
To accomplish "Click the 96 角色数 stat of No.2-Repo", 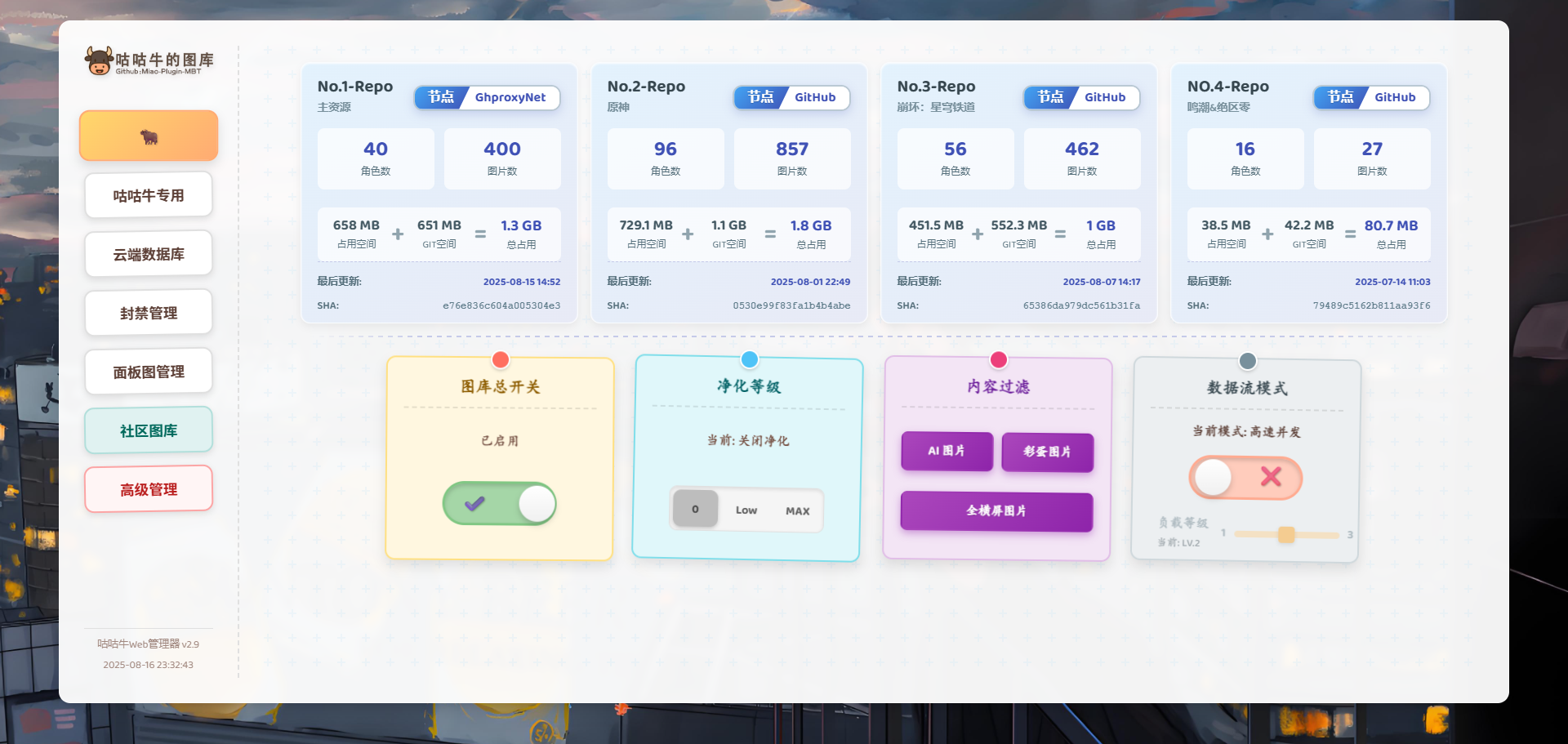I will tap(666, 158).
